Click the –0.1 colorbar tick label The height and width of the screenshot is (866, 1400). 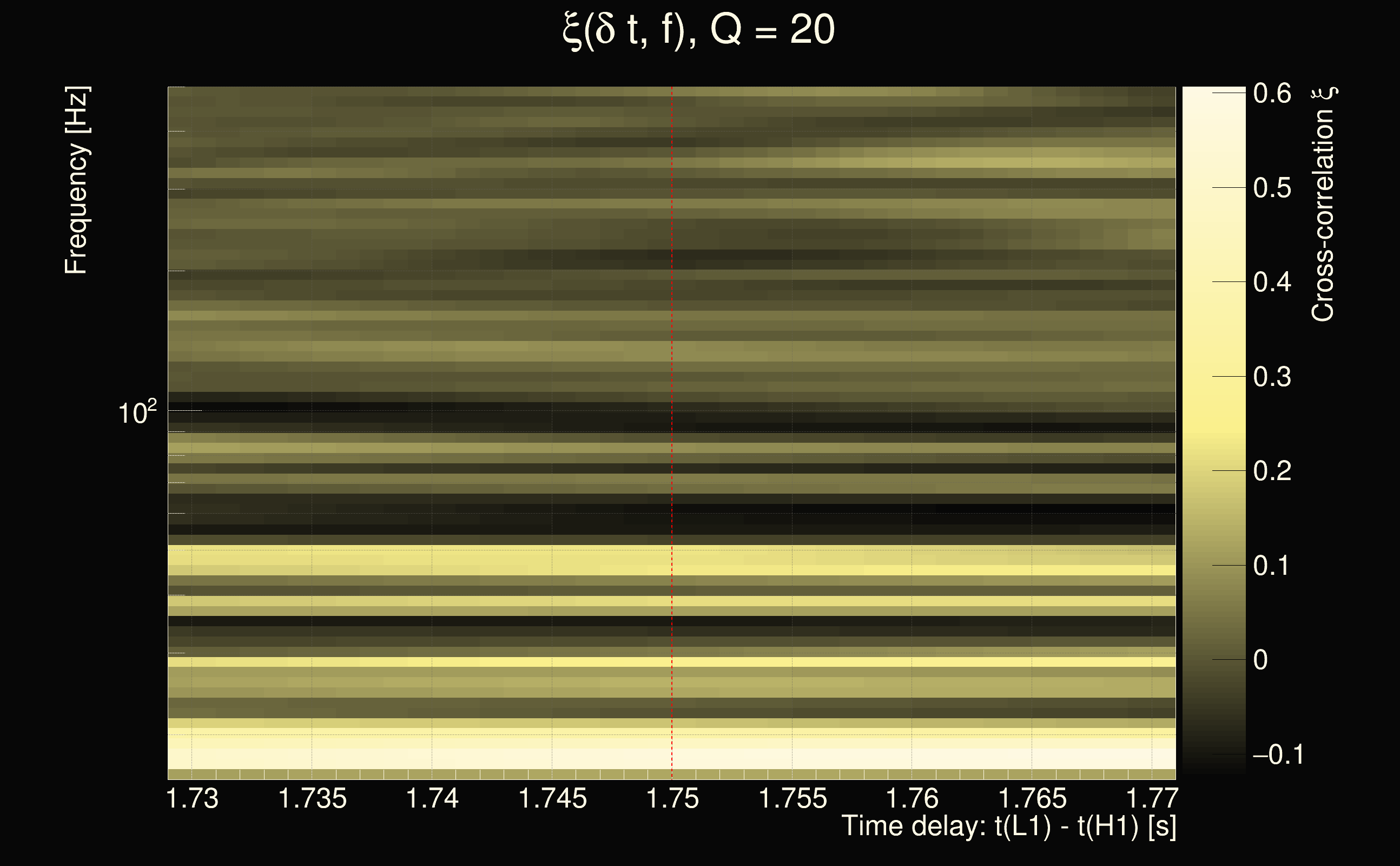coord(1278,755)
